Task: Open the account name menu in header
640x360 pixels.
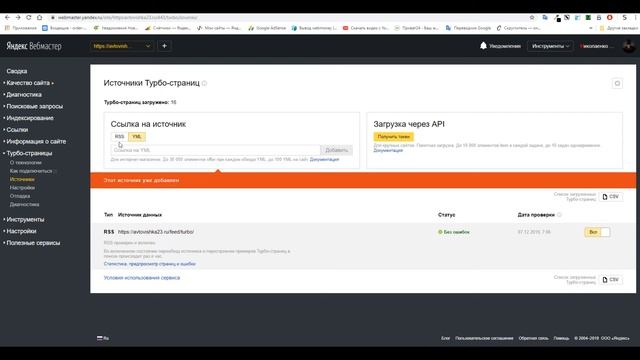Action: point(596,46)
